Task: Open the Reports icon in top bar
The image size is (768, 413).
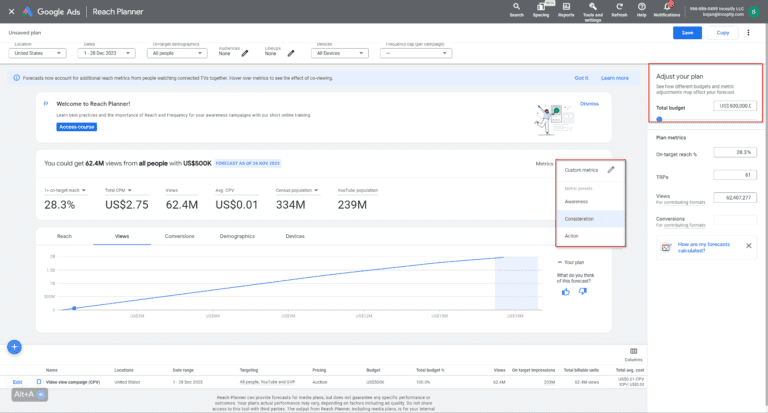Action: tap(566, 9)
